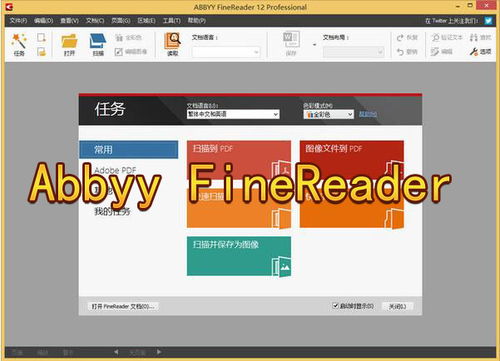Image resolution: width=500 pixels, height=361 pixels.
Task: Click the small orange icon under the new page icon
Action: point(41,52)
